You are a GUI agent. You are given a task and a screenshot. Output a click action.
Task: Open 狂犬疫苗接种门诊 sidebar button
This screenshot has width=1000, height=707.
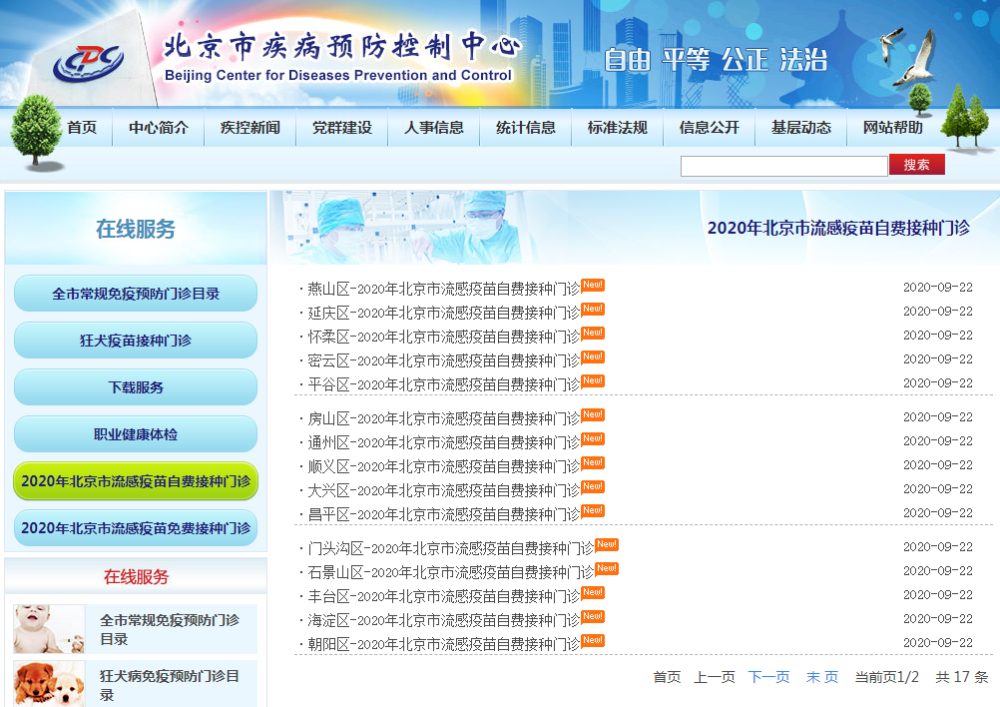click(x=136, y=340)
